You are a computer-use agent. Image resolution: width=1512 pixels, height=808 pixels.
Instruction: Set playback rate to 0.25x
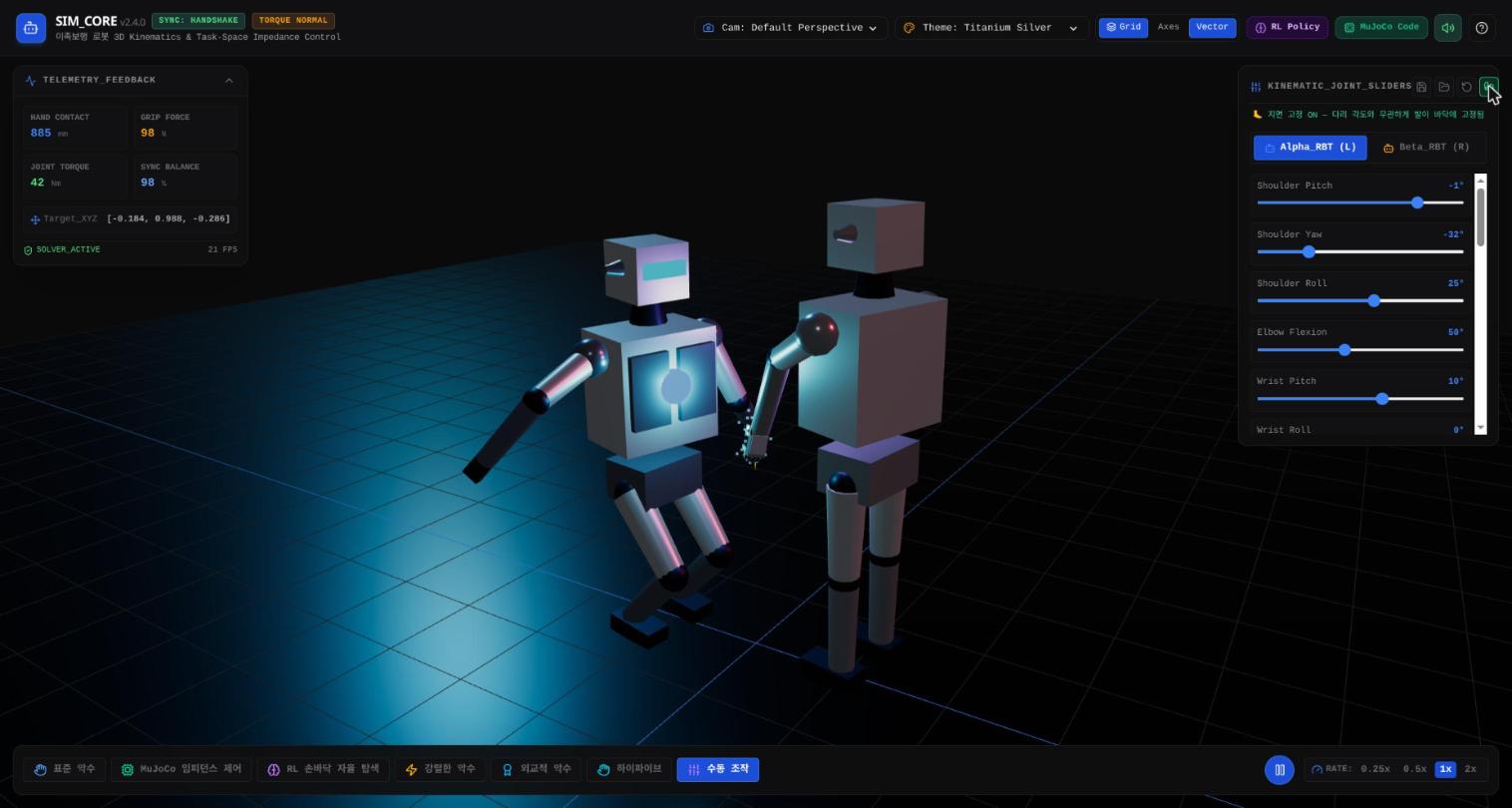tap(1375, 769)
